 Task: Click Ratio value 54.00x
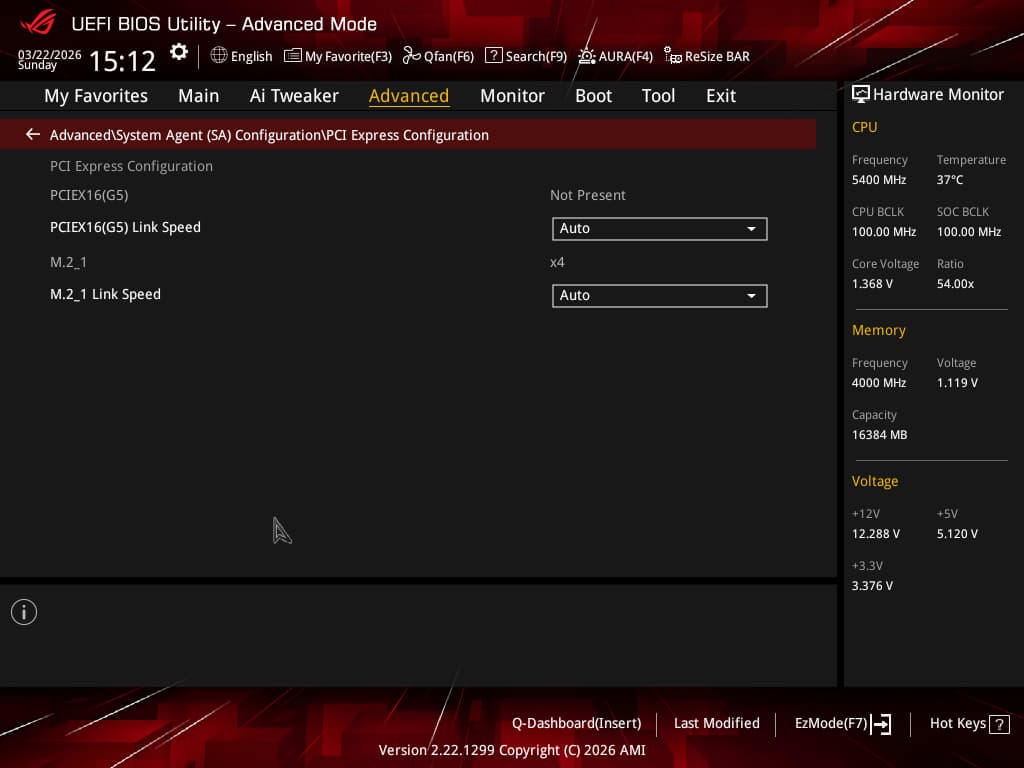955,284
